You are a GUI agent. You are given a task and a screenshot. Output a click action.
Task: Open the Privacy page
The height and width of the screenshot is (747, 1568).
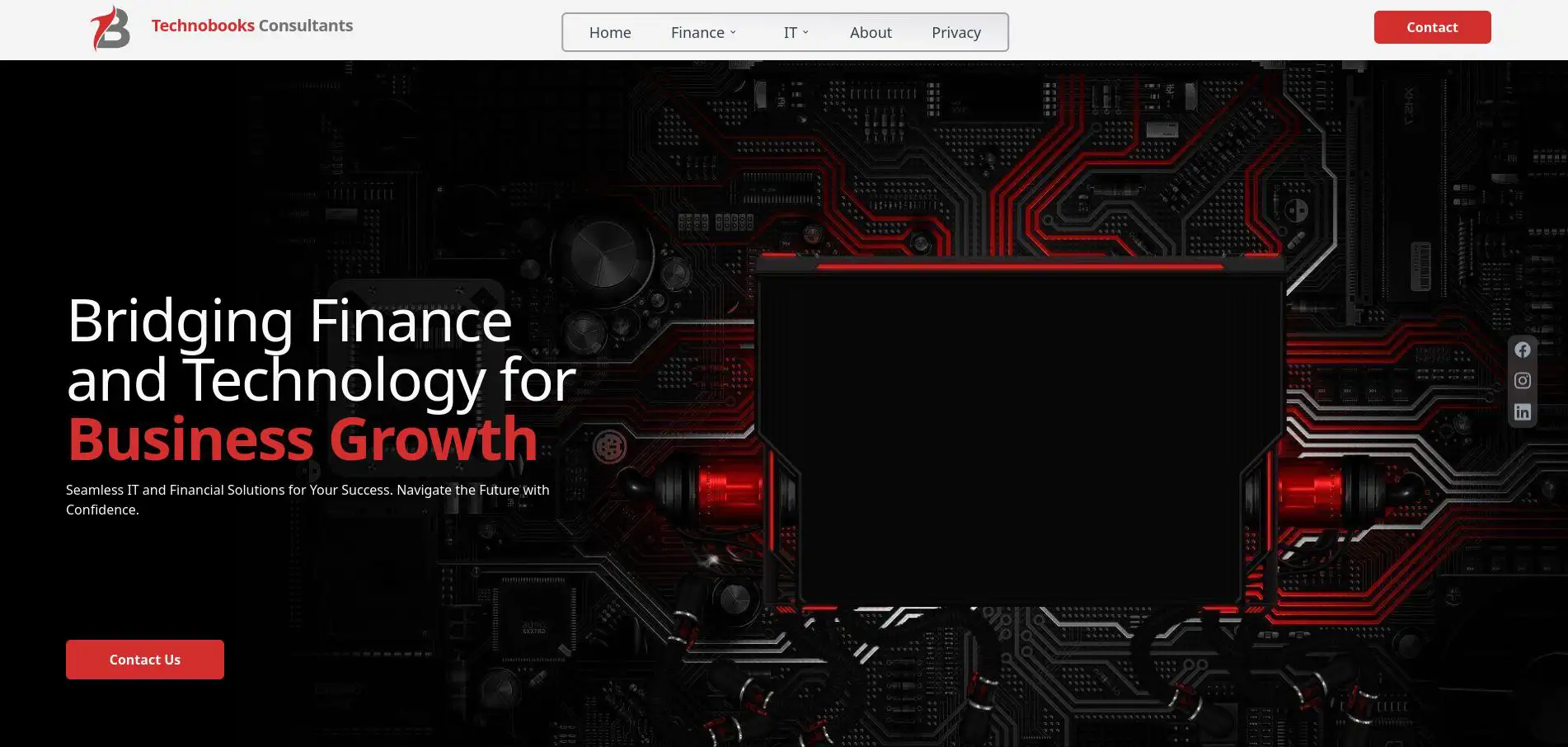(955, 33)
